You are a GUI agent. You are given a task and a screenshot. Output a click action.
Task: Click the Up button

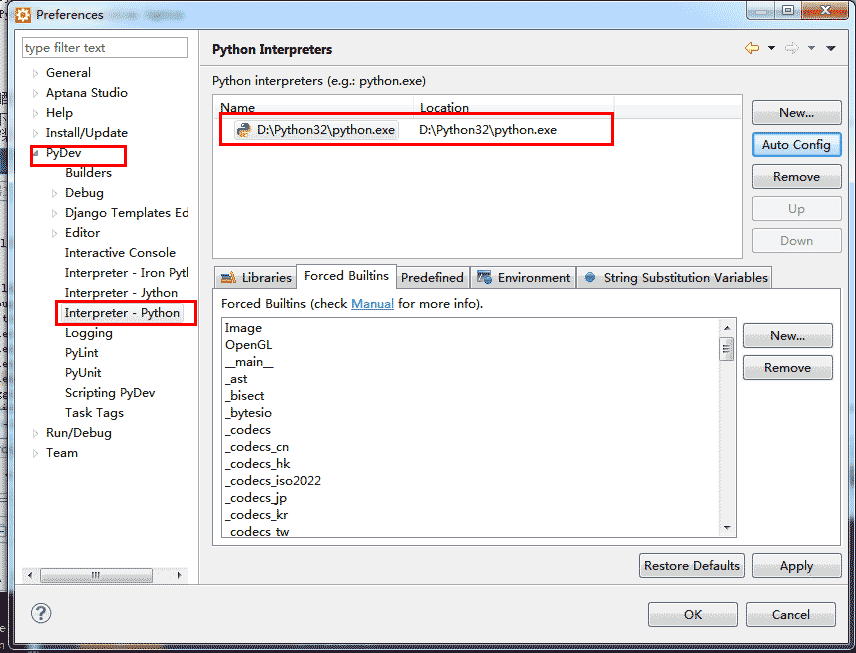coord(796,209)
